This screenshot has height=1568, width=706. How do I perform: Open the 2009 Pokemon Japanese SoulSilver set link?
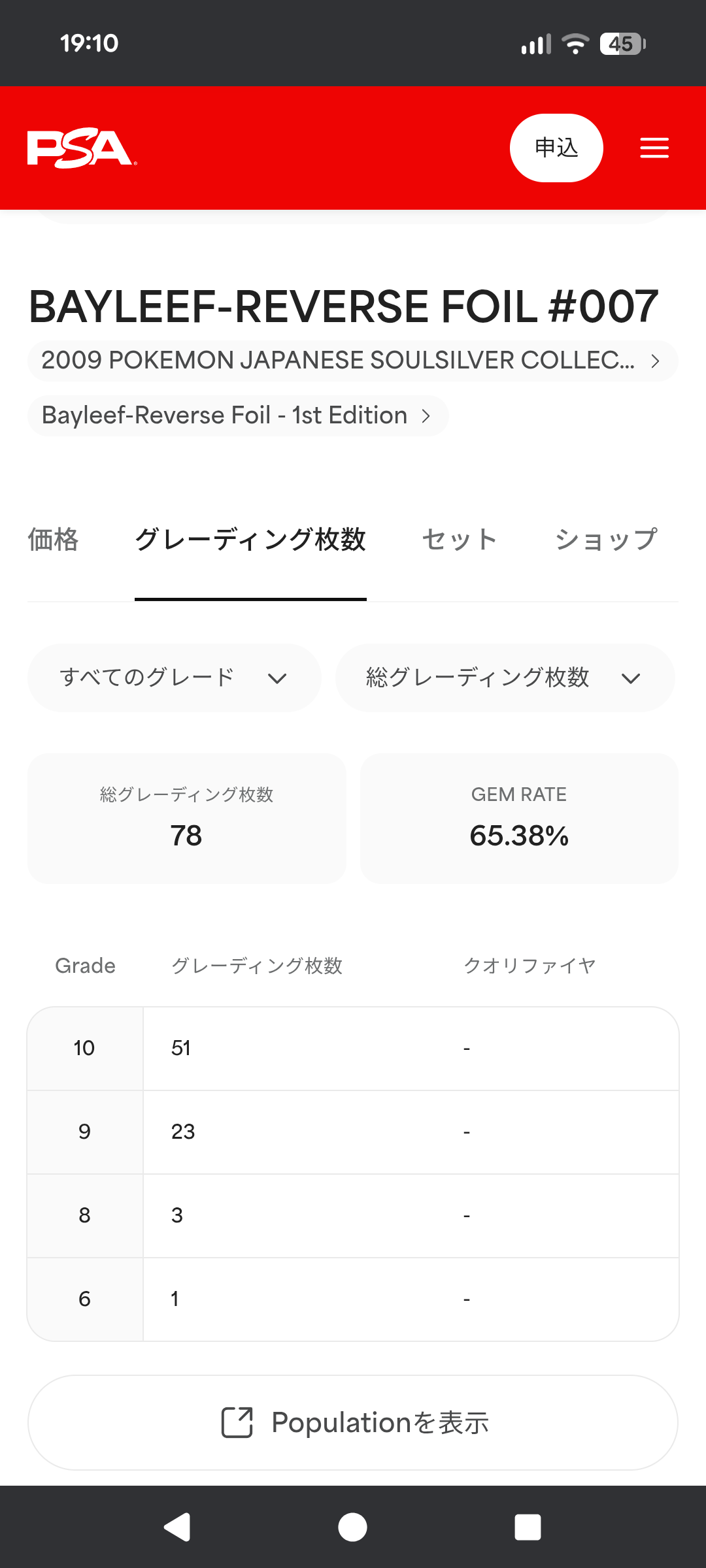352,361
